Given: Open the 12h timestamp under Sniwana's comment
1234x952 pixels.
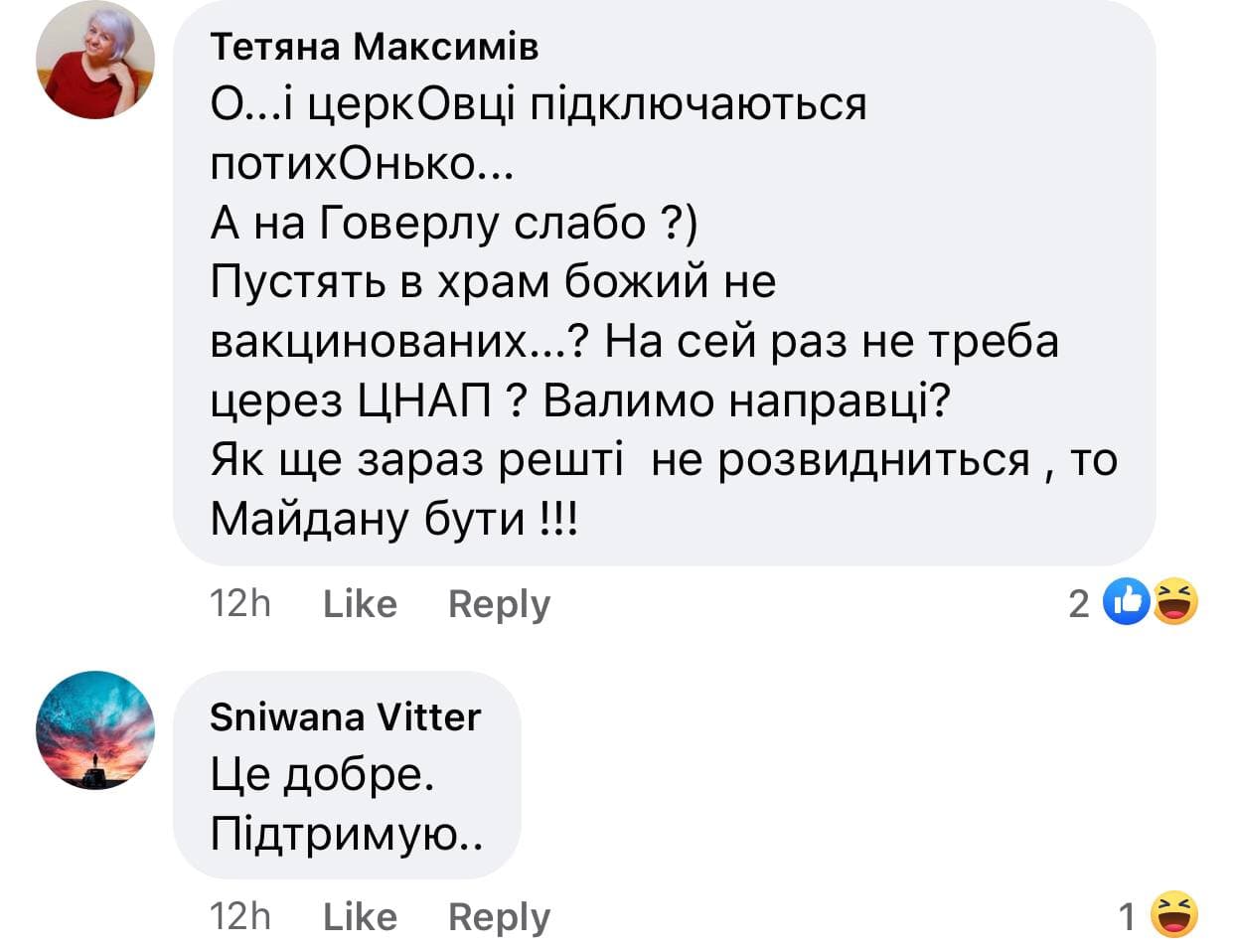Looking at the screenshot, I should [239, 916].
